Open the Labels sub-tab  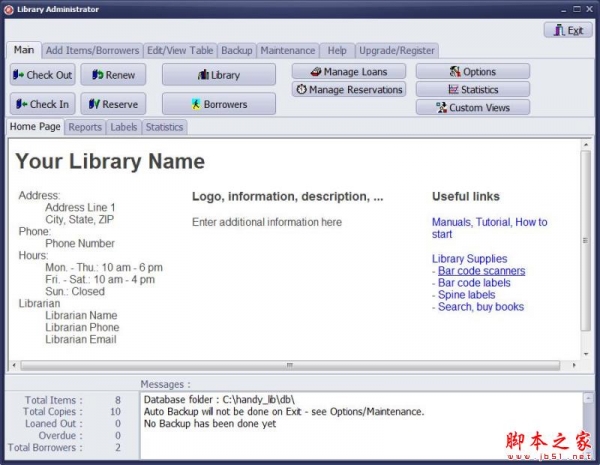coord(124,127)
